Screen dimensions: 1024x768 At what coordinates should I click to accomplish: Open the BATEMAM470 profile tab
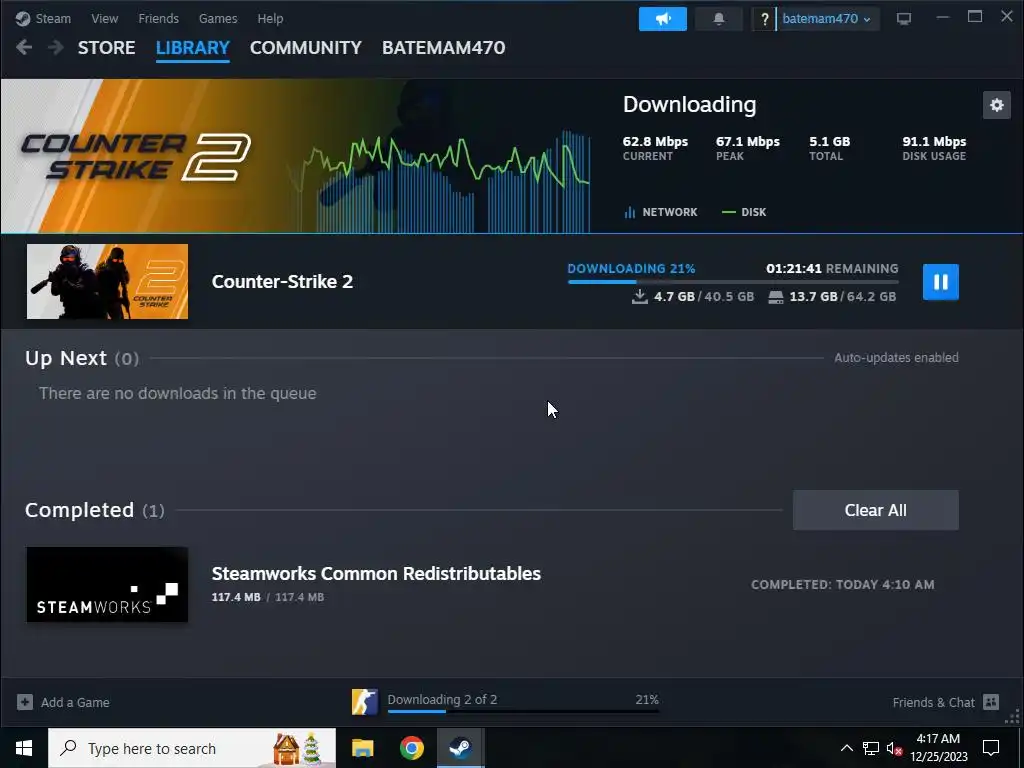point(443,48)
